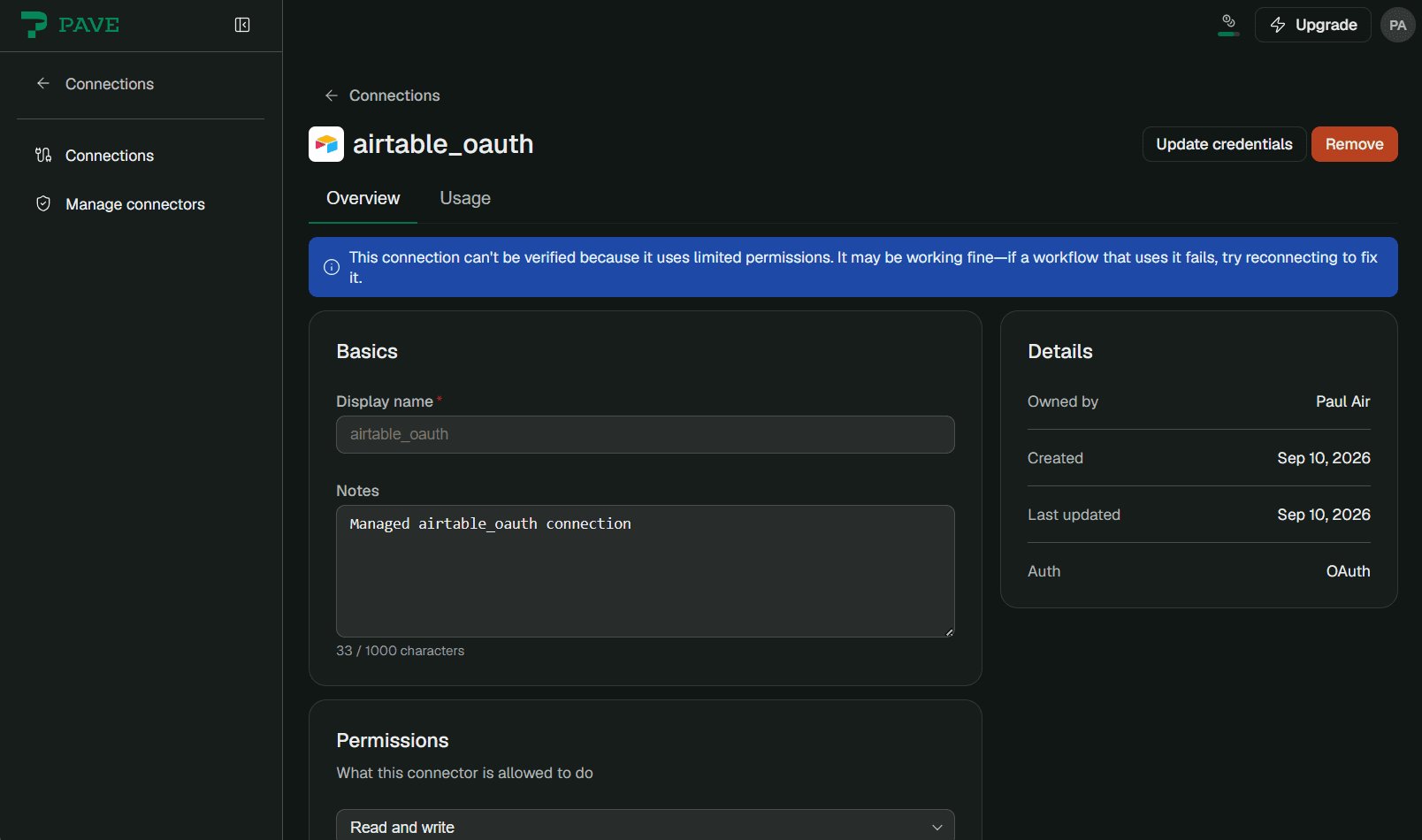Click the Display name label
This screenshot has width=1422, height=840.
tap(385, 401)
